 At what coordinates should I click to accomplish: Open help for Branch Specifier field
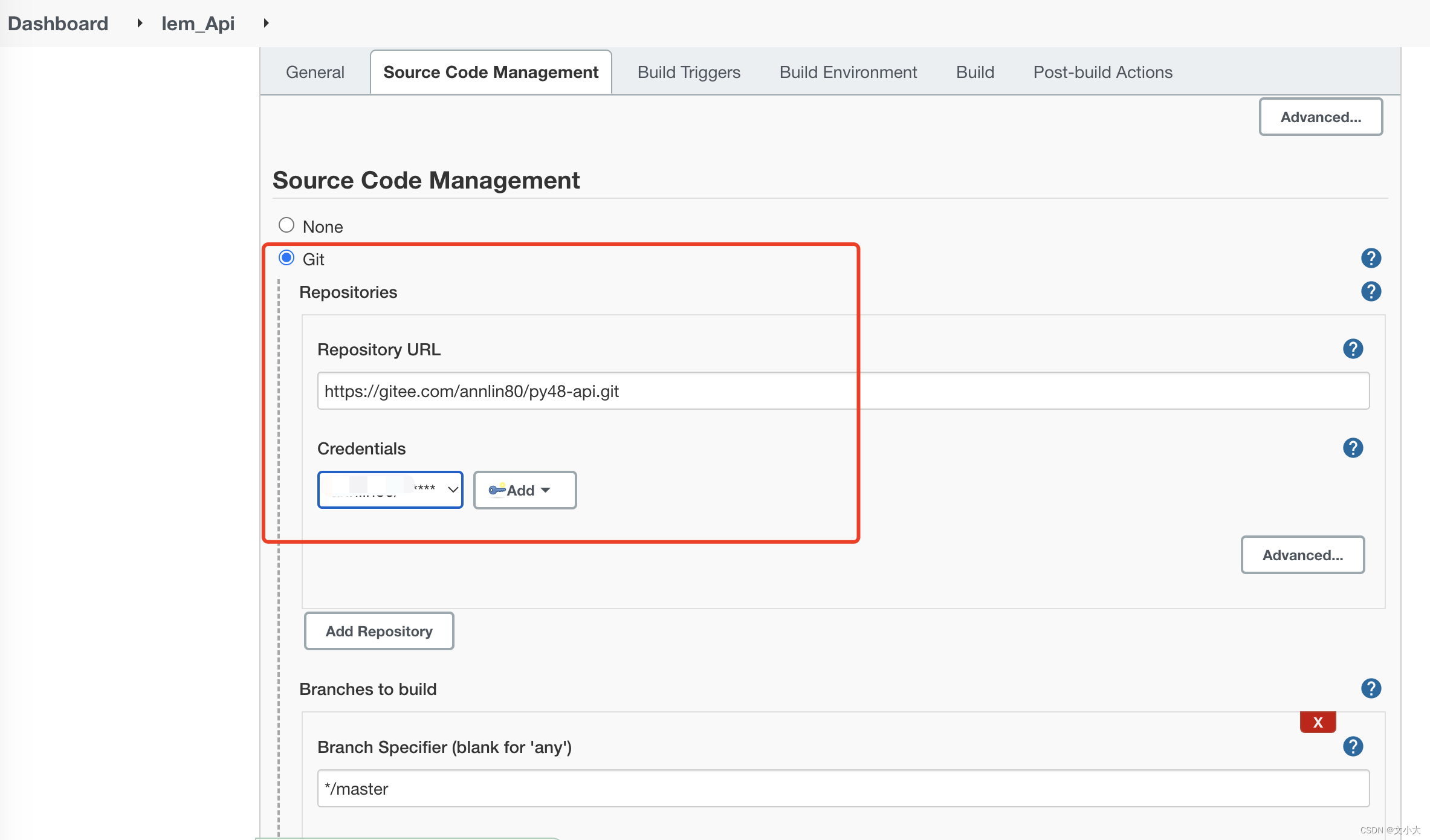point(1353,746)
